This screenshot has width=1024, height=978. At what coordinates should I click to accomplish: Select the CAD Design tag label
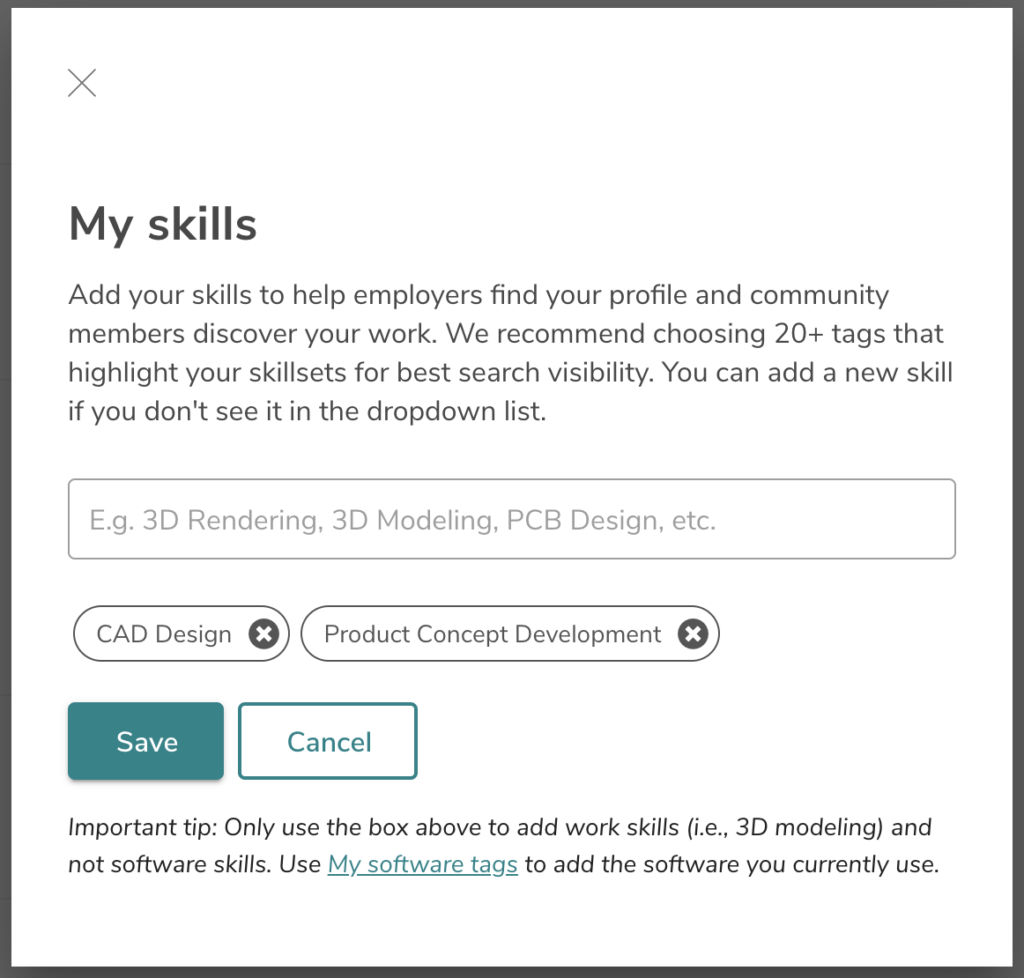tap(164, 634)
